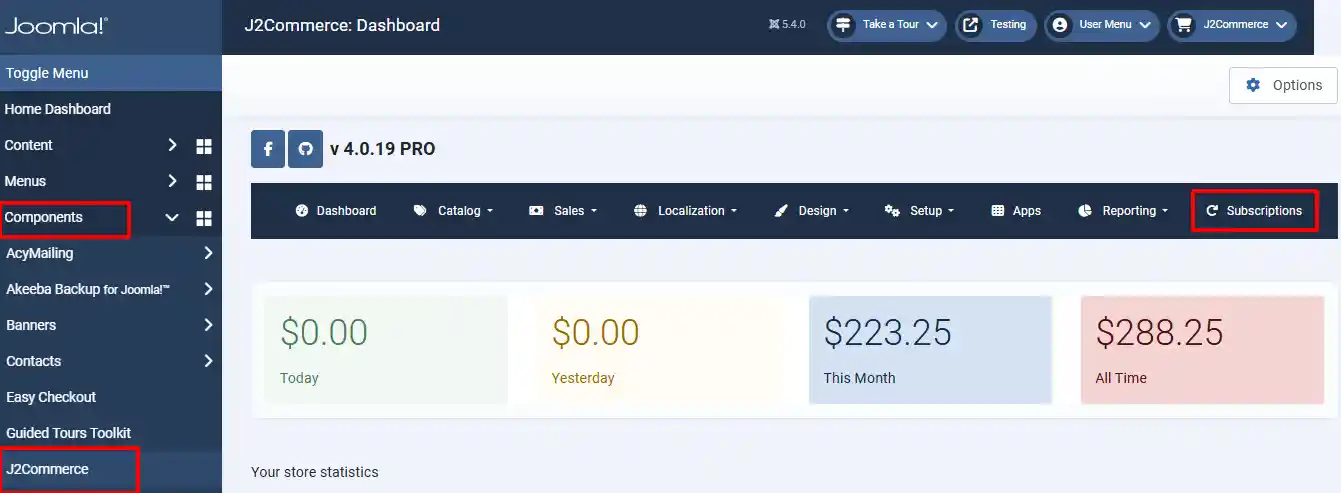Click the Reporting pie chart icon
Screen dimensions: 1341x493
pyautogui.click(x=1085, y=211)
